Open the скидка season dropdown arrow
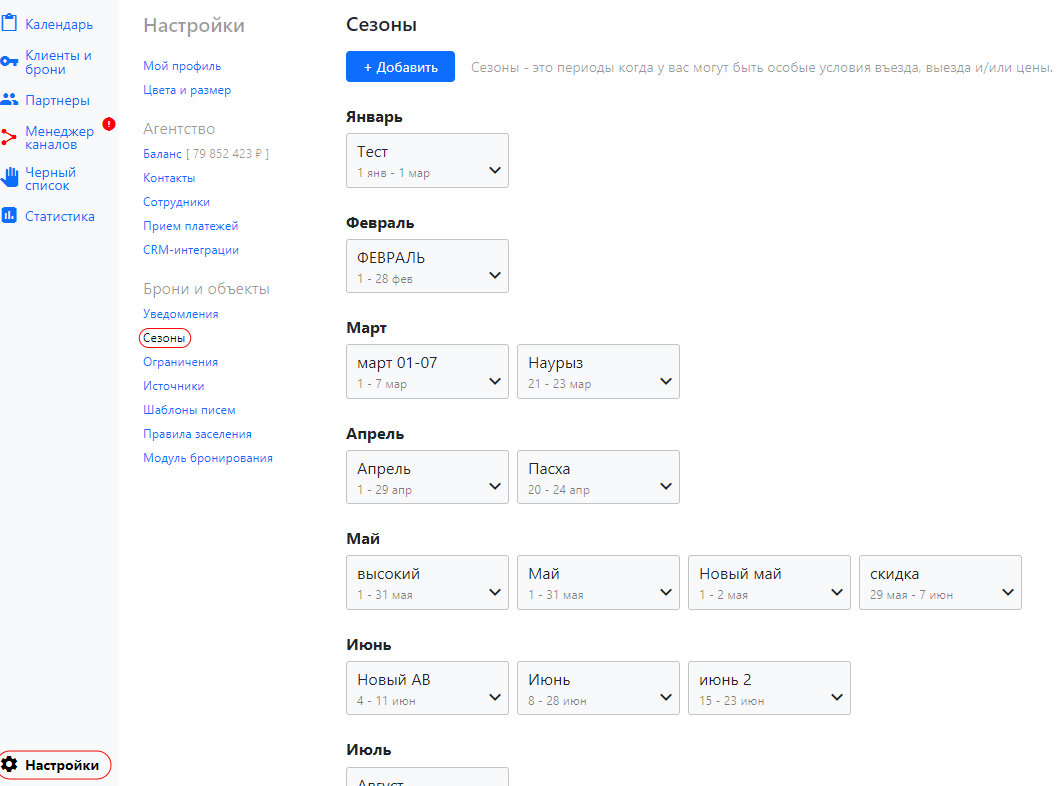The height and width of the screenshot is (786, 1061). [1008, 593]
